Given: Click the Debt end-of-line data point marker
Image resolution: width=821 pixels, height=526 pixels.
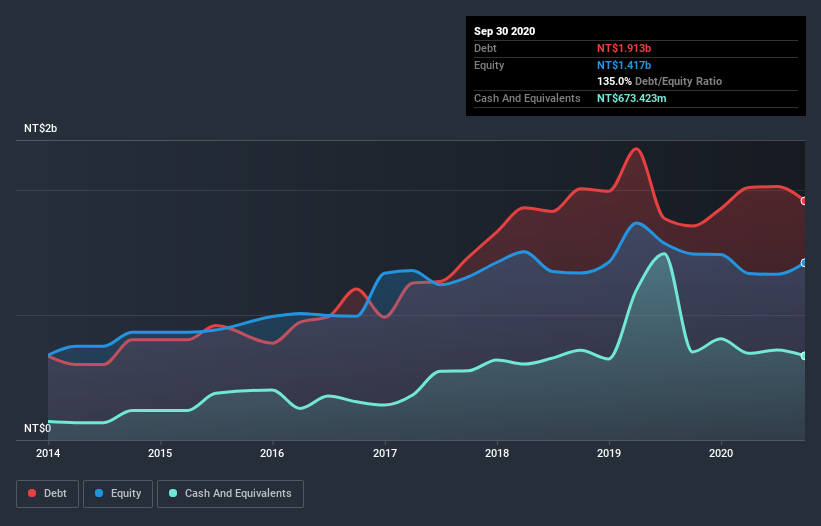Looking at the screenshot, I should (x=804, y=201).
